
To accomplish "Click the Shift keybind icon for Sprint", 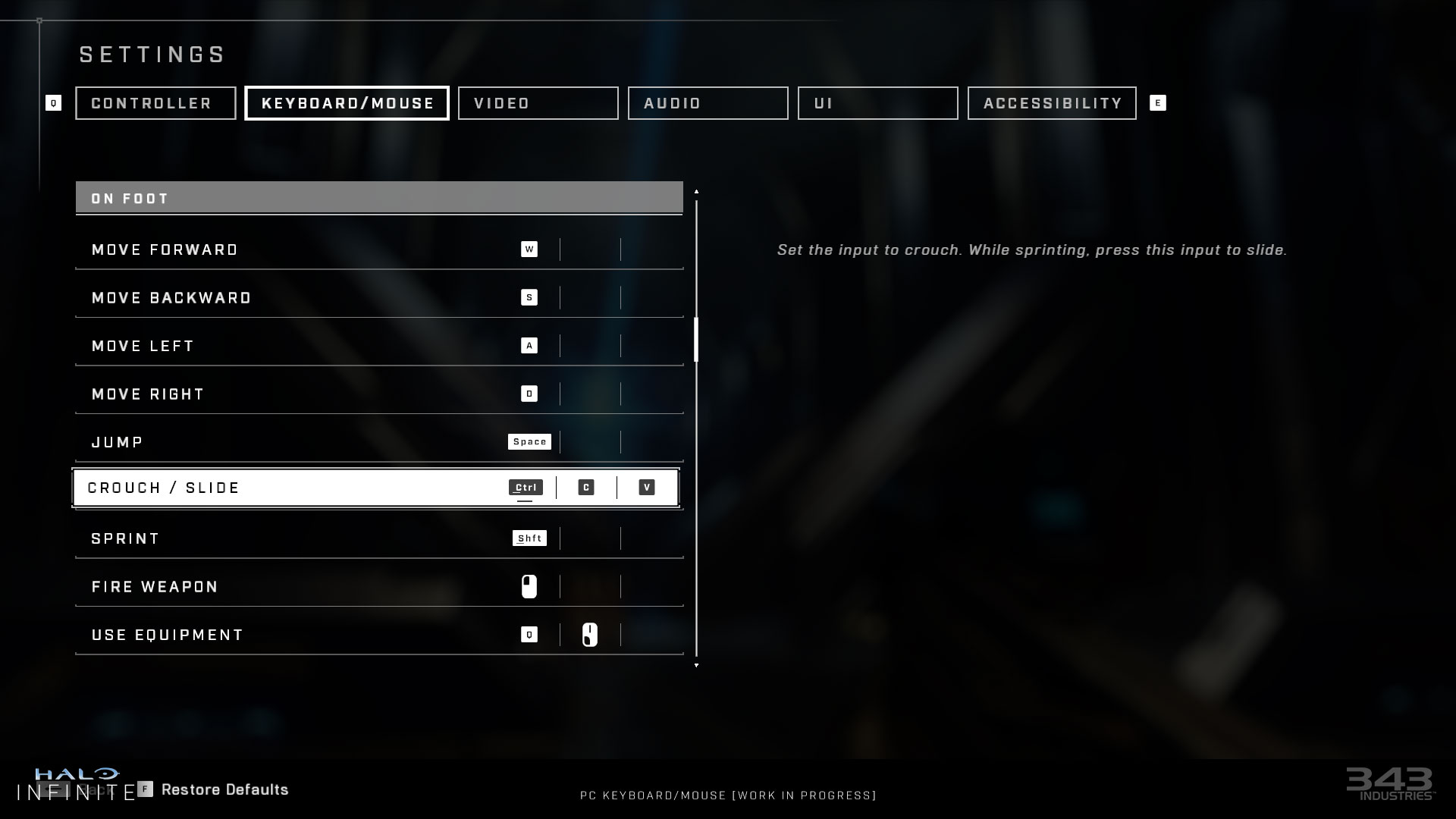I will point(529,538).
